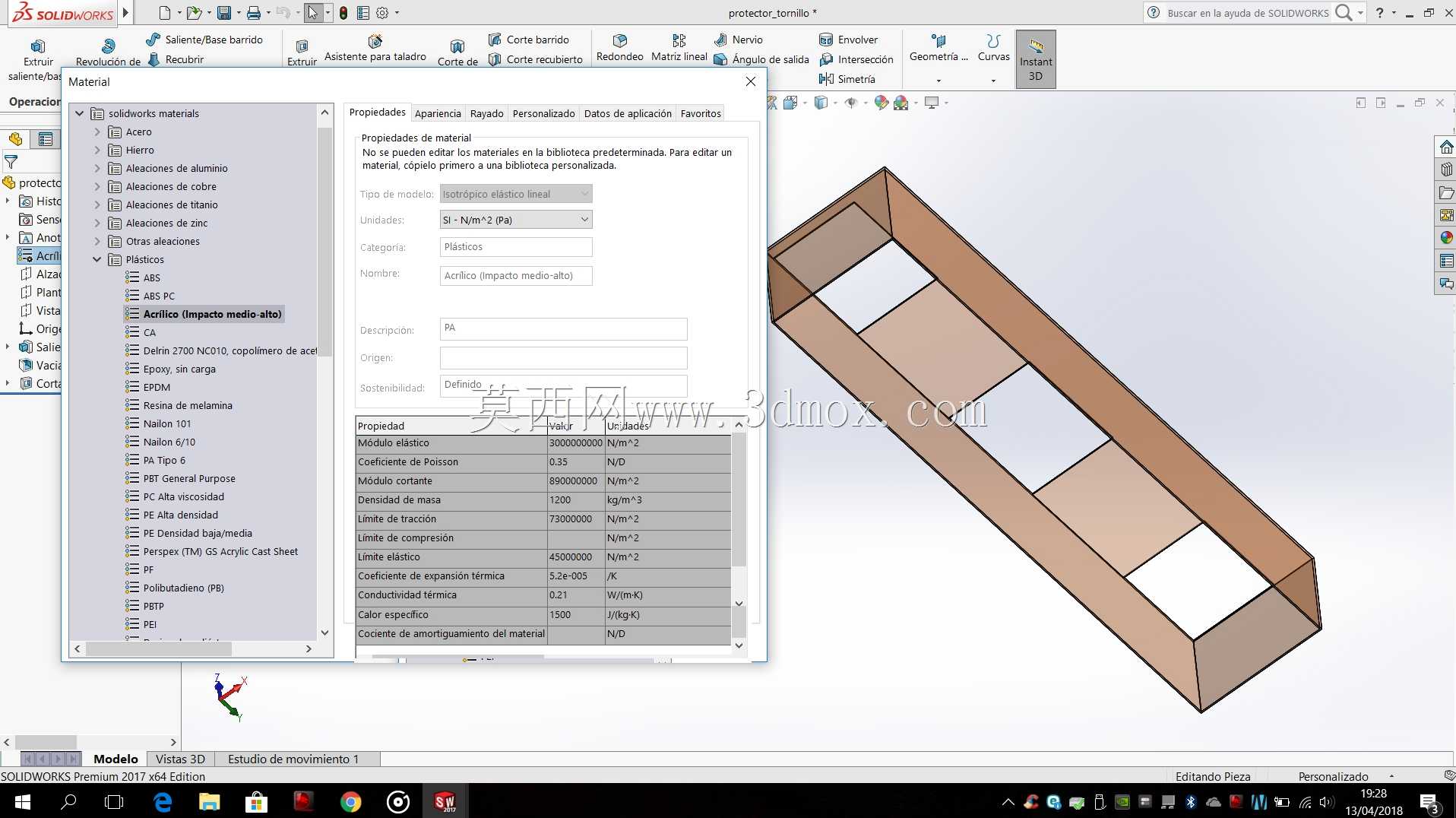Image resolution: width=1456 pixels, height=818 pixels.
Task: Expand the Aleaciones de cobre folder
Action: tap(97, 186)
